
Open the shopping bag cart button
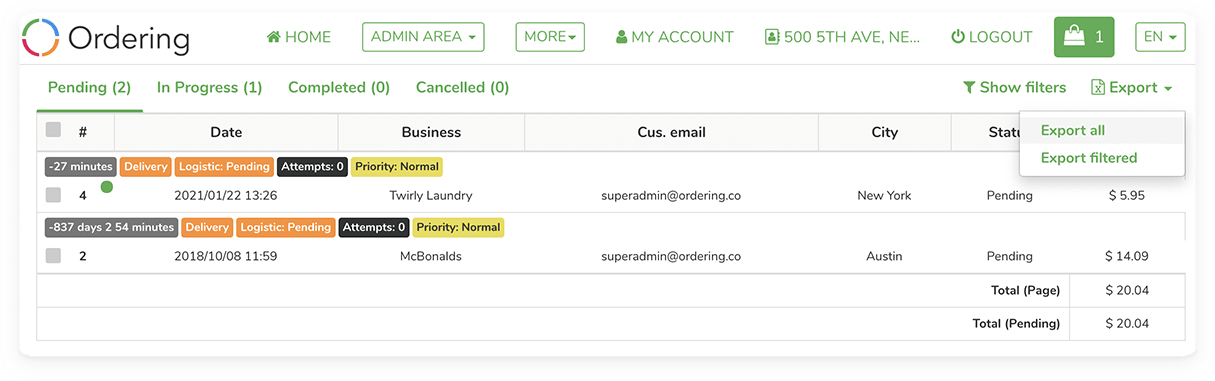[1084, 37]
